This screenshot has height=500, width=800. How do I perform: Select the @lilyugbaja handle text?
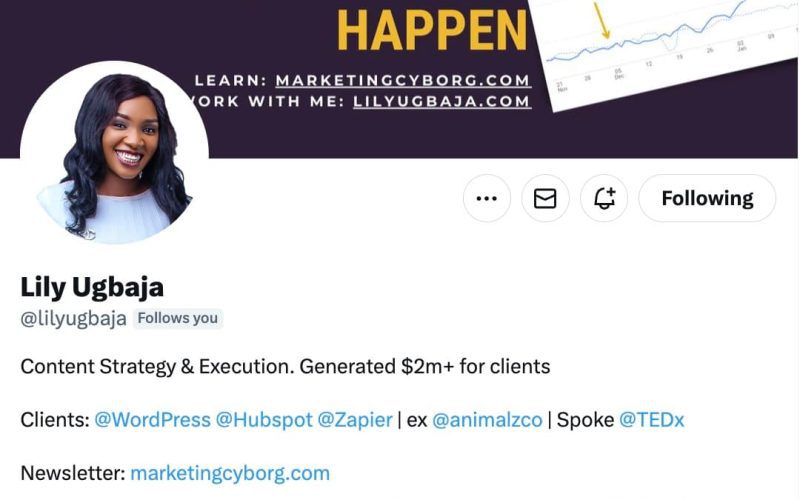(x=73, y=318)
